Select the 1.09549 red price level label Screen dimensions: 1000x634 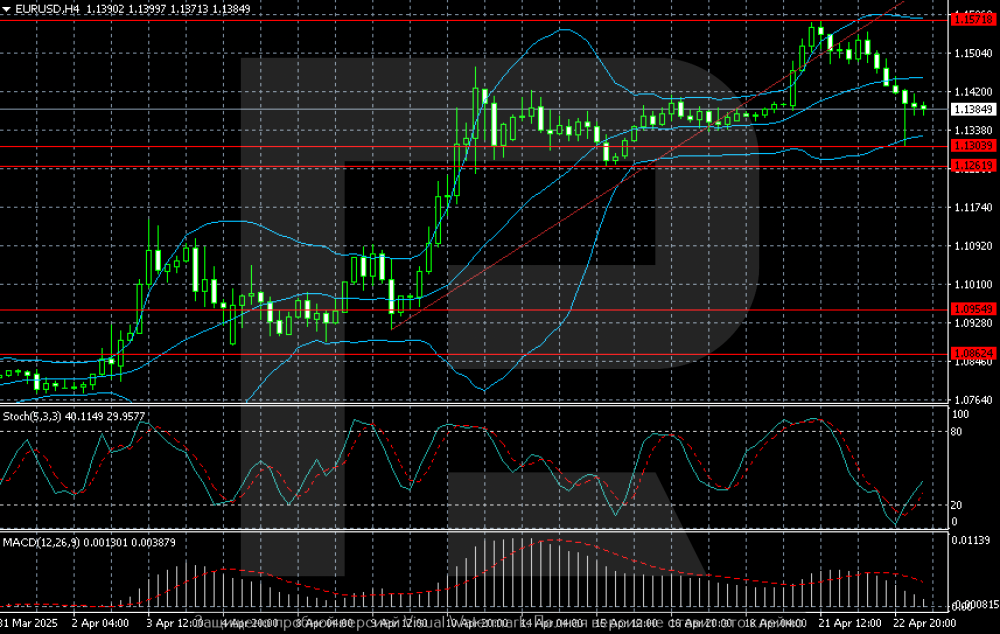pyautogui.click(x=972, y=310)
